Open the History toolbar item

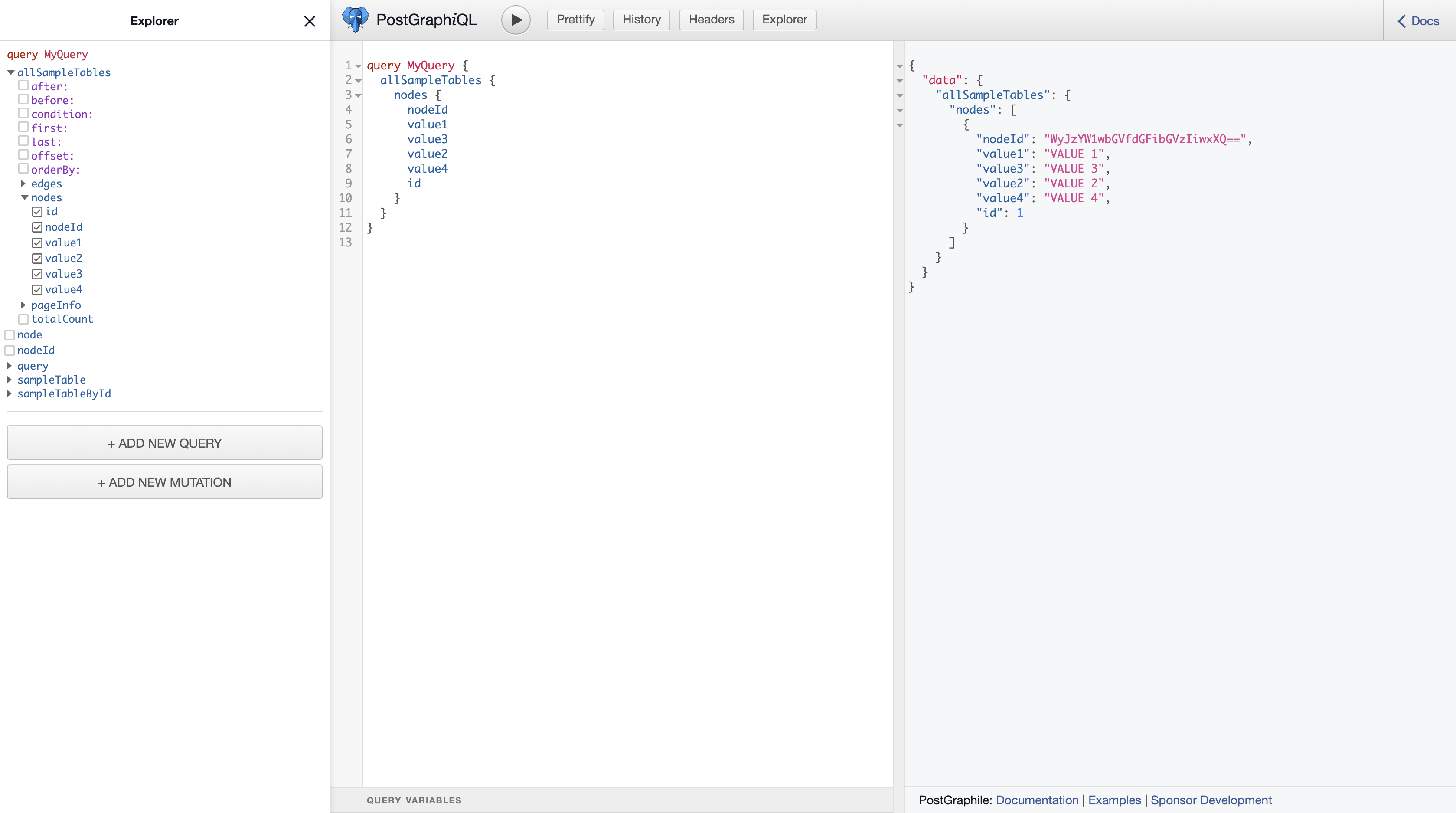641,20
